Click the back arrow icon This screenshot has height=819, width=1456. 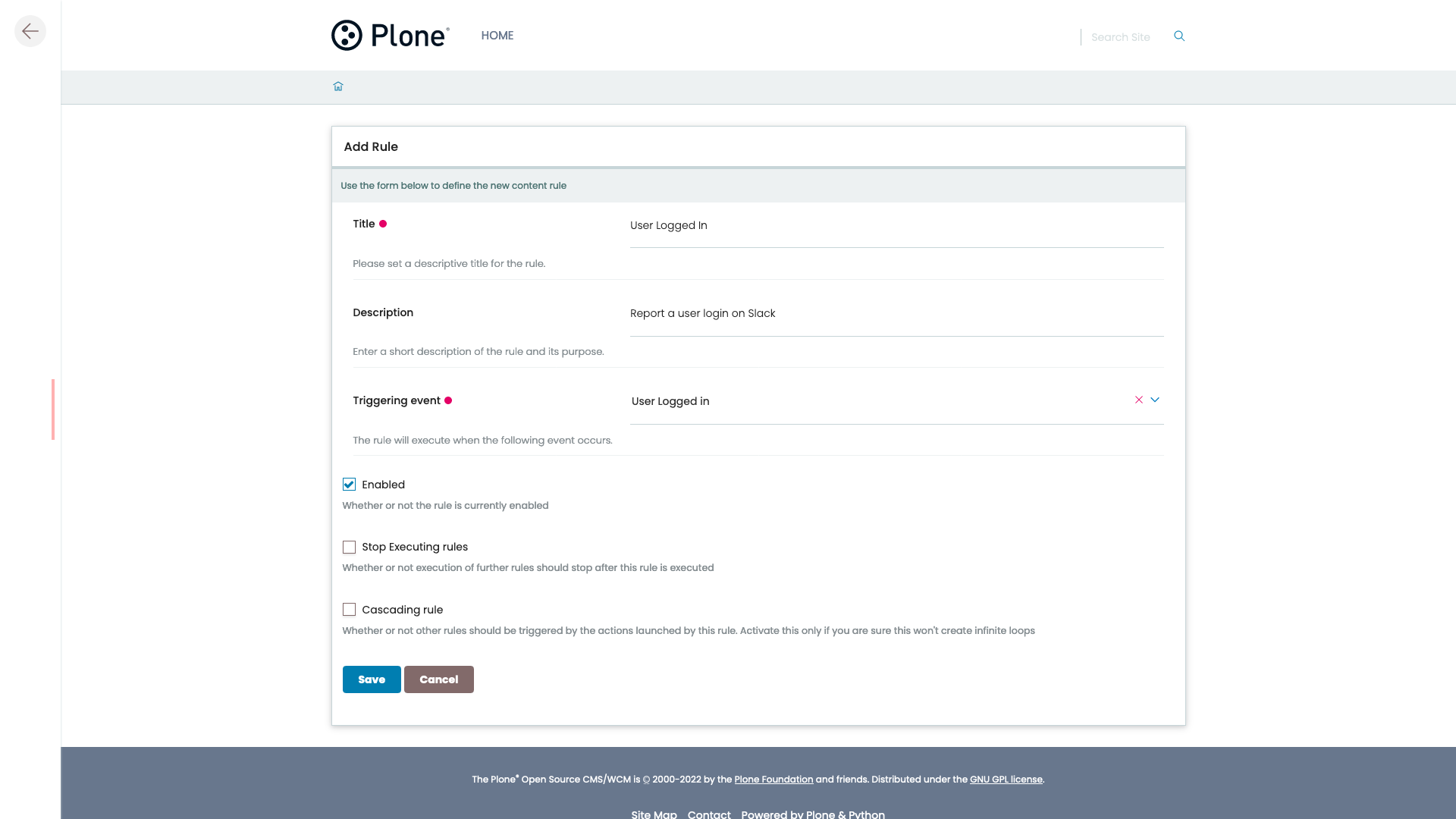point(30,31)
